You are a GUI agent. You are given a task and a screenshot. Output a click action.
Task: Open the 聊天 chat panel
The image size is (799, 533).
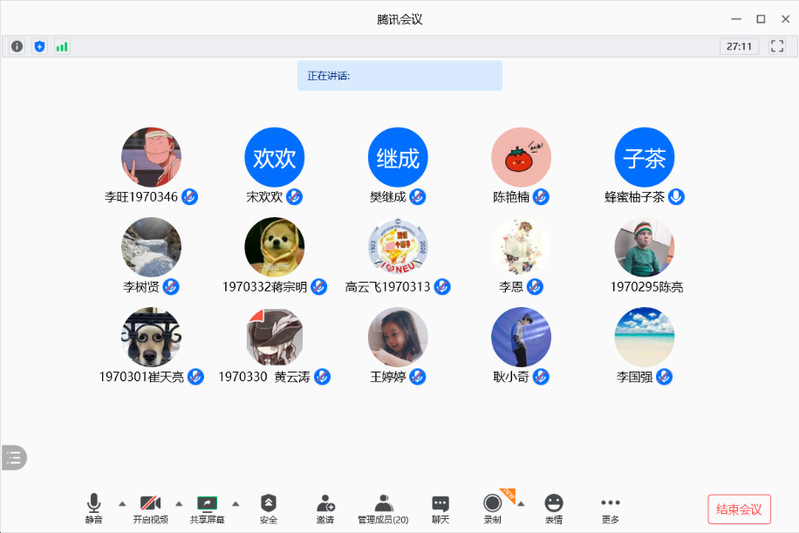440,508
